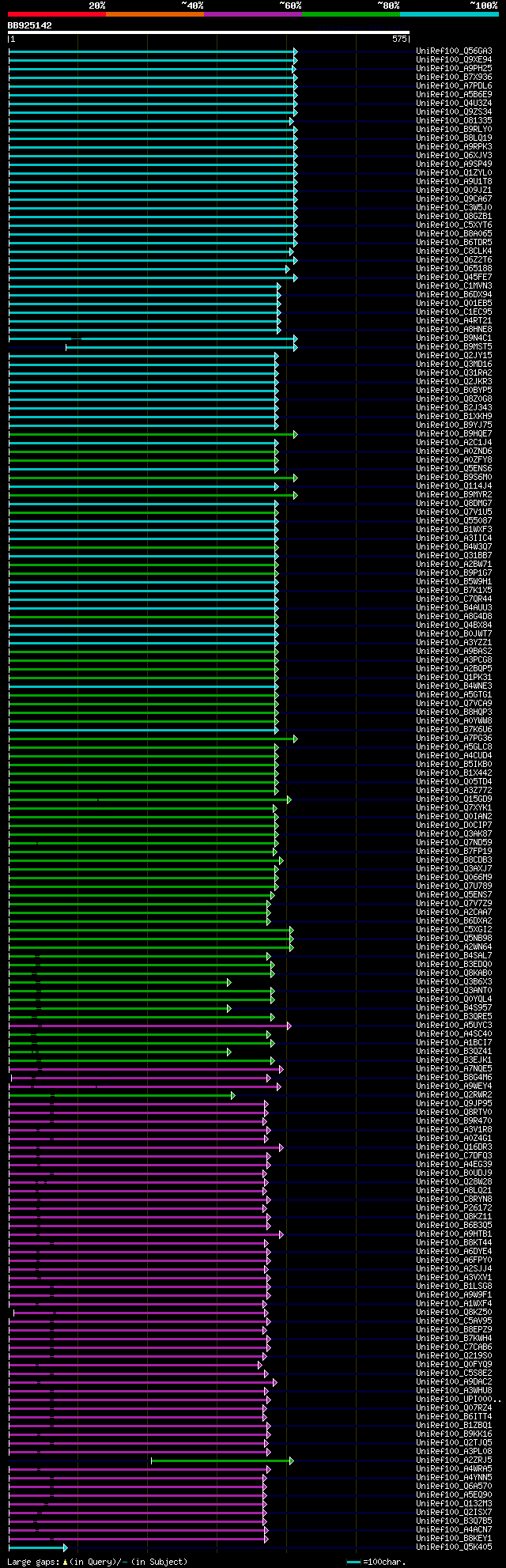Screen dimensions: 506x1568
Task: Click the query name BB925142
Action: click(30, 25)
